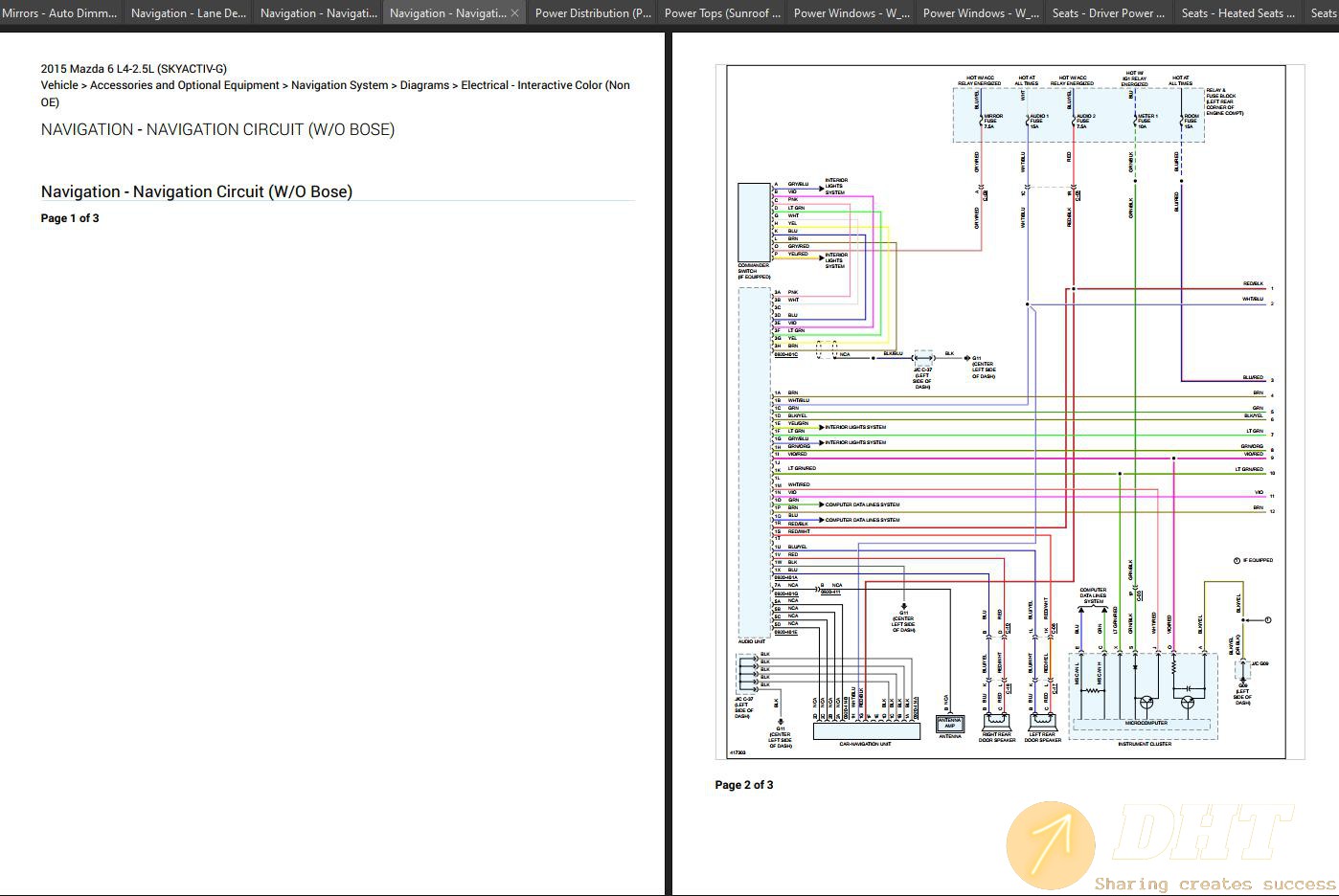This screenshot has width=1339, height=896.
Task: Click the Page 1 of 3 label
Action: 70,218
